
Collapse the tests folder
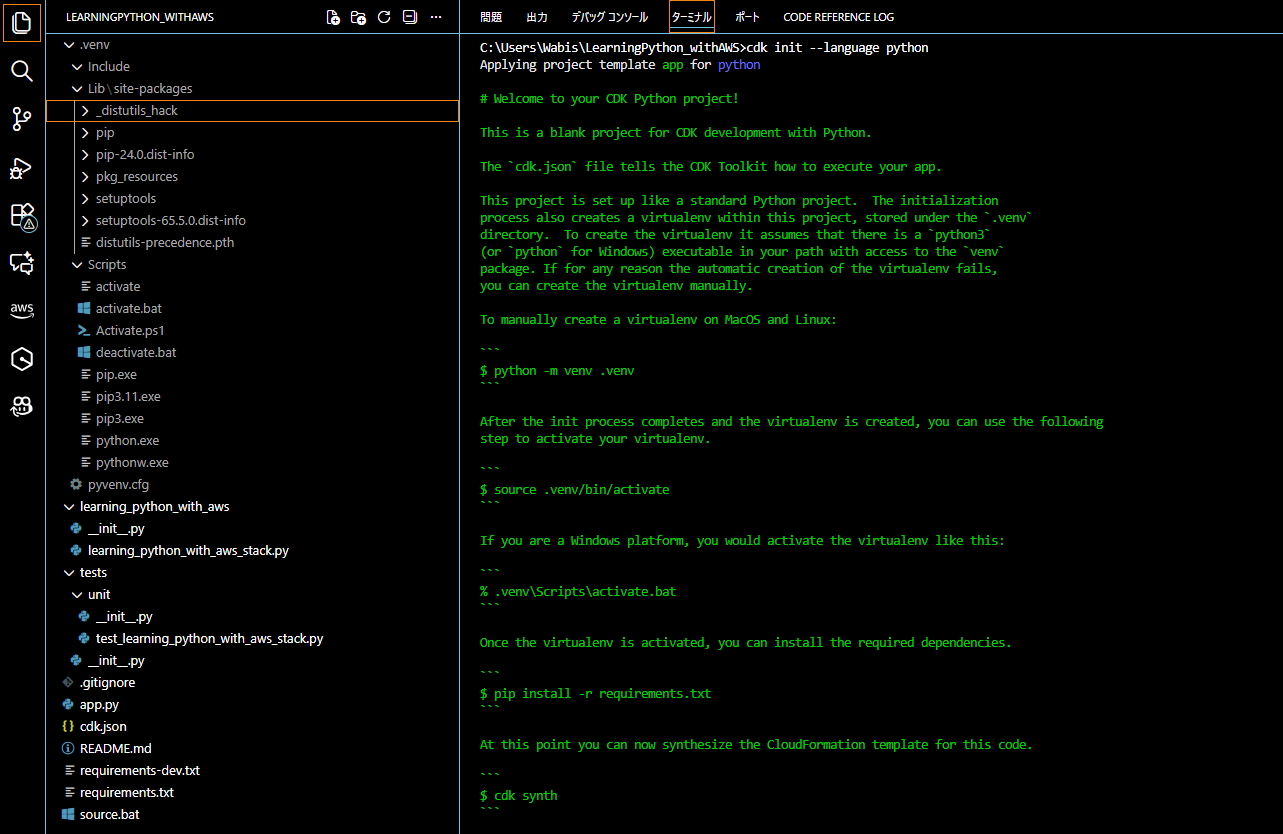(69, 572)
